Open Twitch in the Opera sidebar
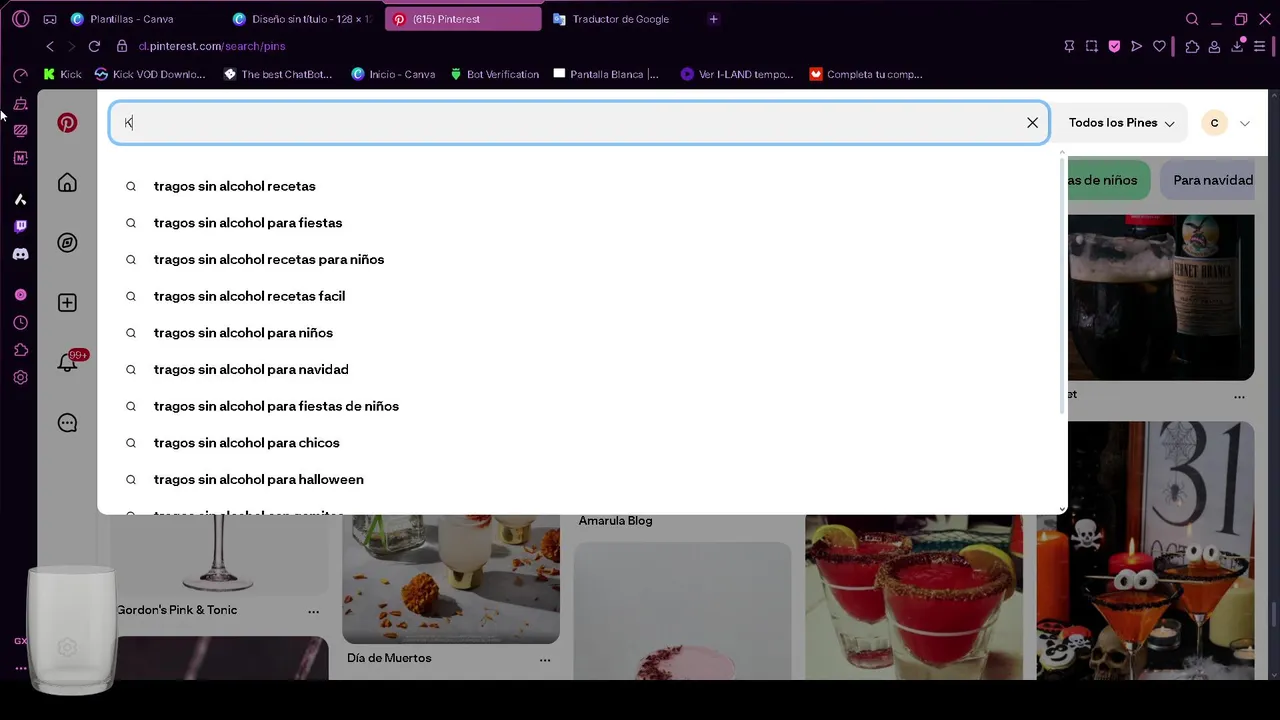 (x=20, y=226)
